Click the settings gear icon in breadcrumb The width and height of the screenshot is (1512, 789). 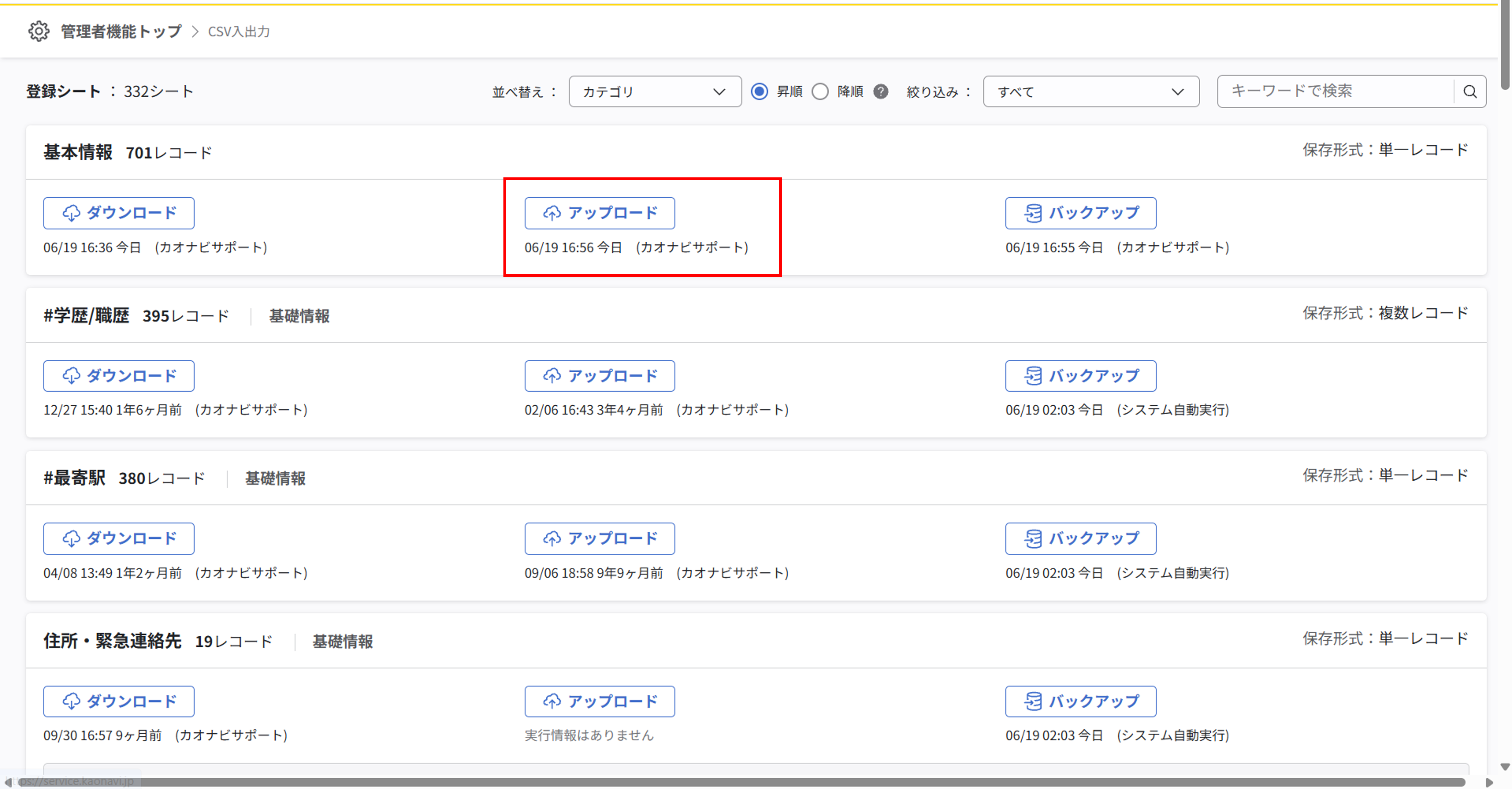point(39,31)
